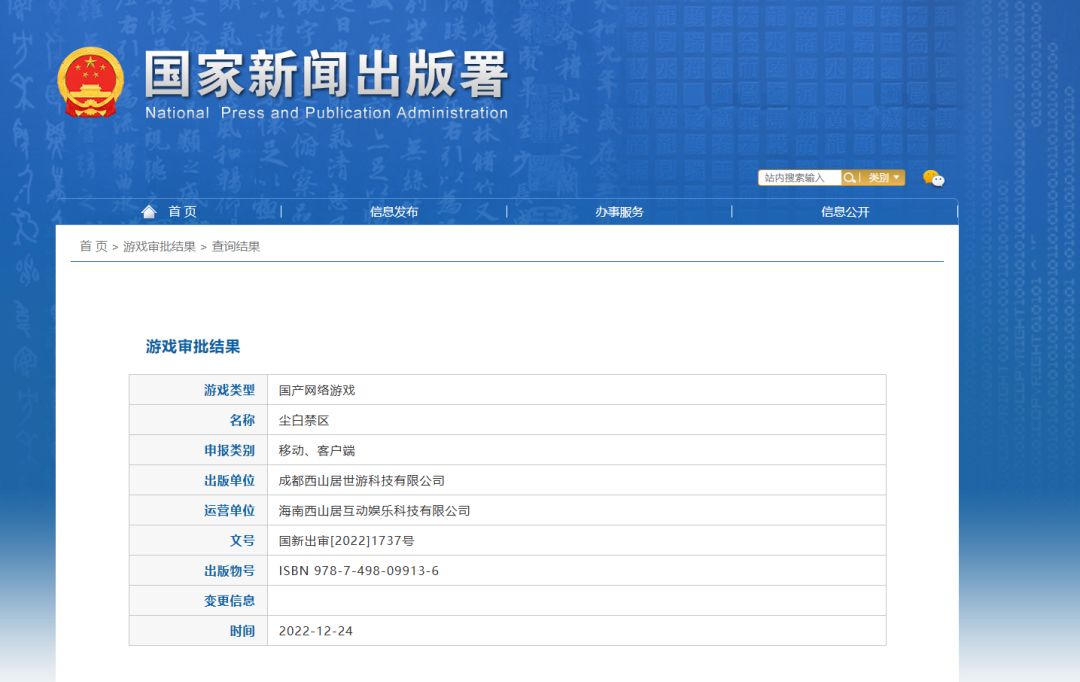Screen dimensions: 1080x682
Task: Open the 首页 navigation menu item
Action: tap(182, 212)
